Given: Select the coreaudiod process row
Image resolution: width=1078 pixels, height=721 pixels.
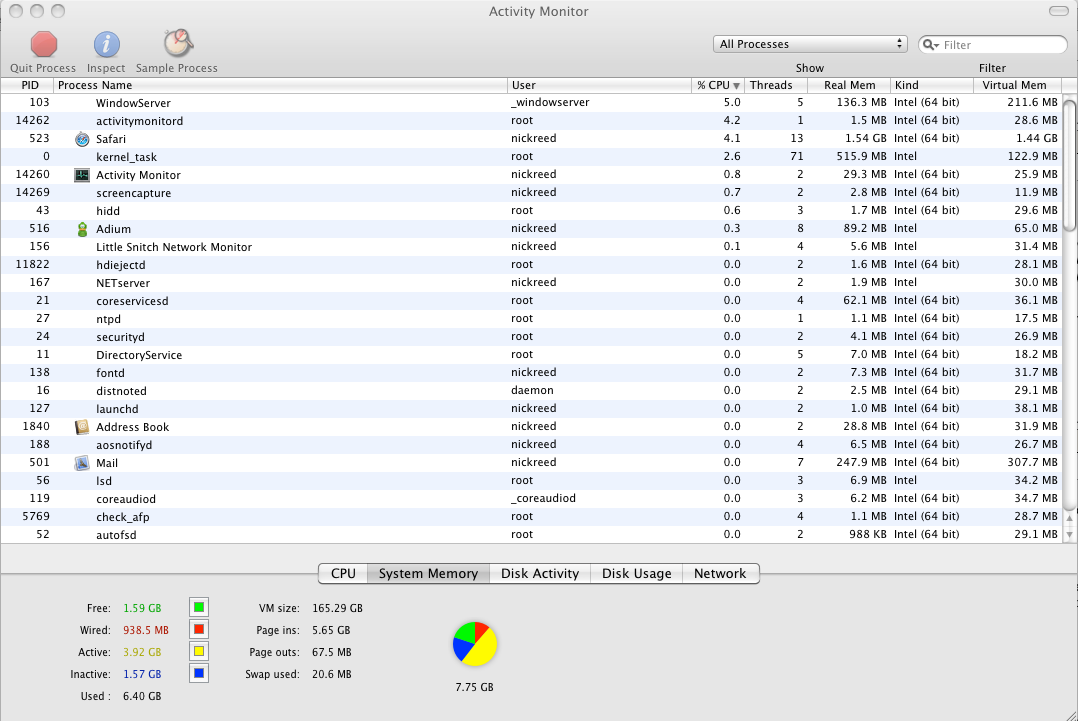Looking at the screenshot, I should 531,498.
